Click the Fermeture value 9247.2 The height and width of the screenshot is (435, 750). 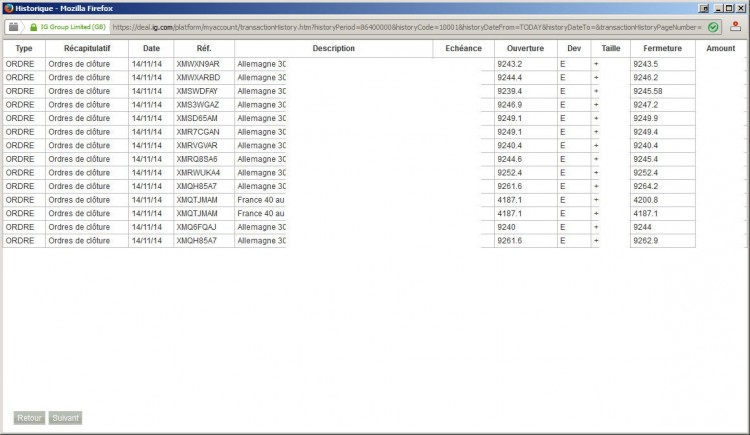pos(645,105)
